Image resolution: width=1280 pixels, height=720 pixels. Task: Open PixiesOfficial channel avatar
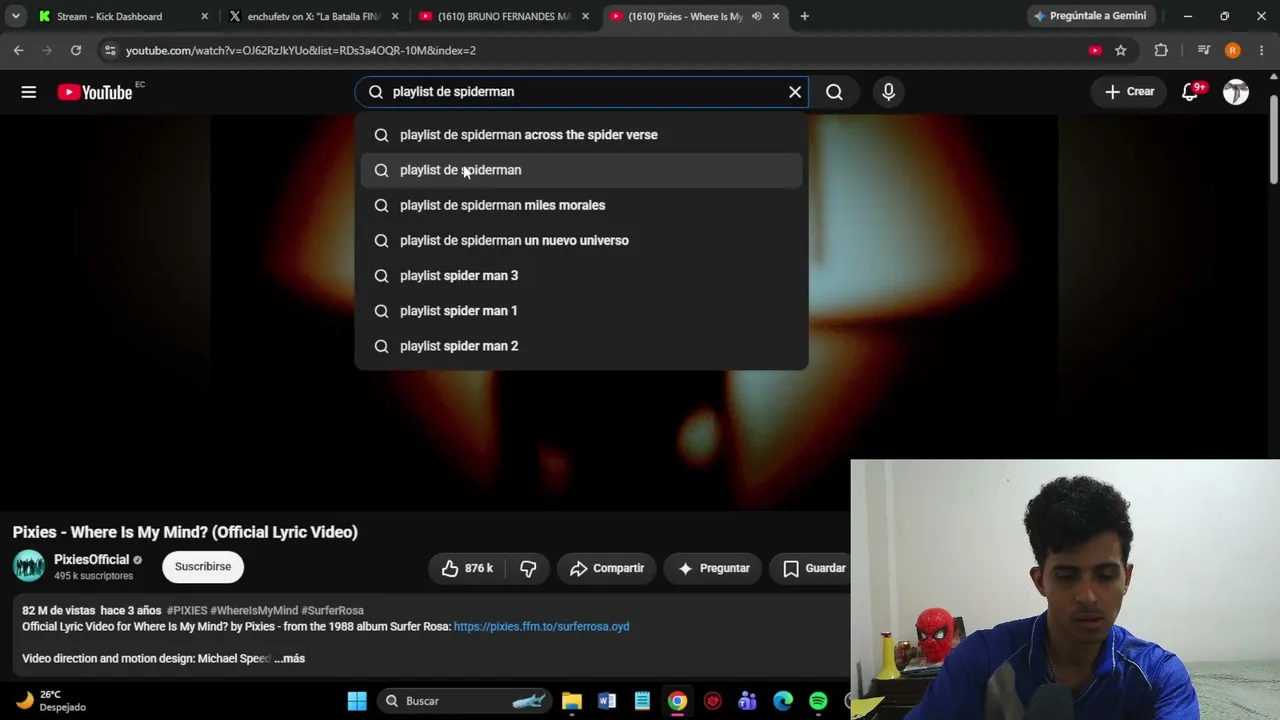pos(29,566)
